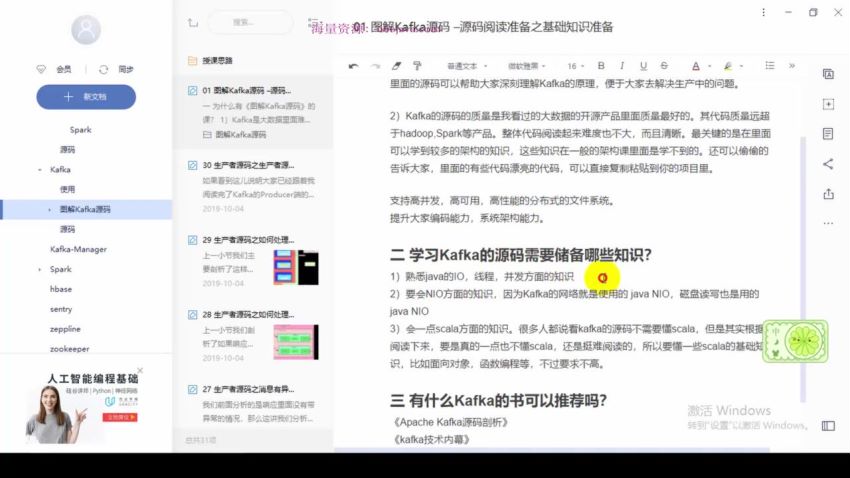The height and width of the screenshot is (478, 850).
Task: Close the 人工智能编程基础 ad
Action: pos(140,371)
